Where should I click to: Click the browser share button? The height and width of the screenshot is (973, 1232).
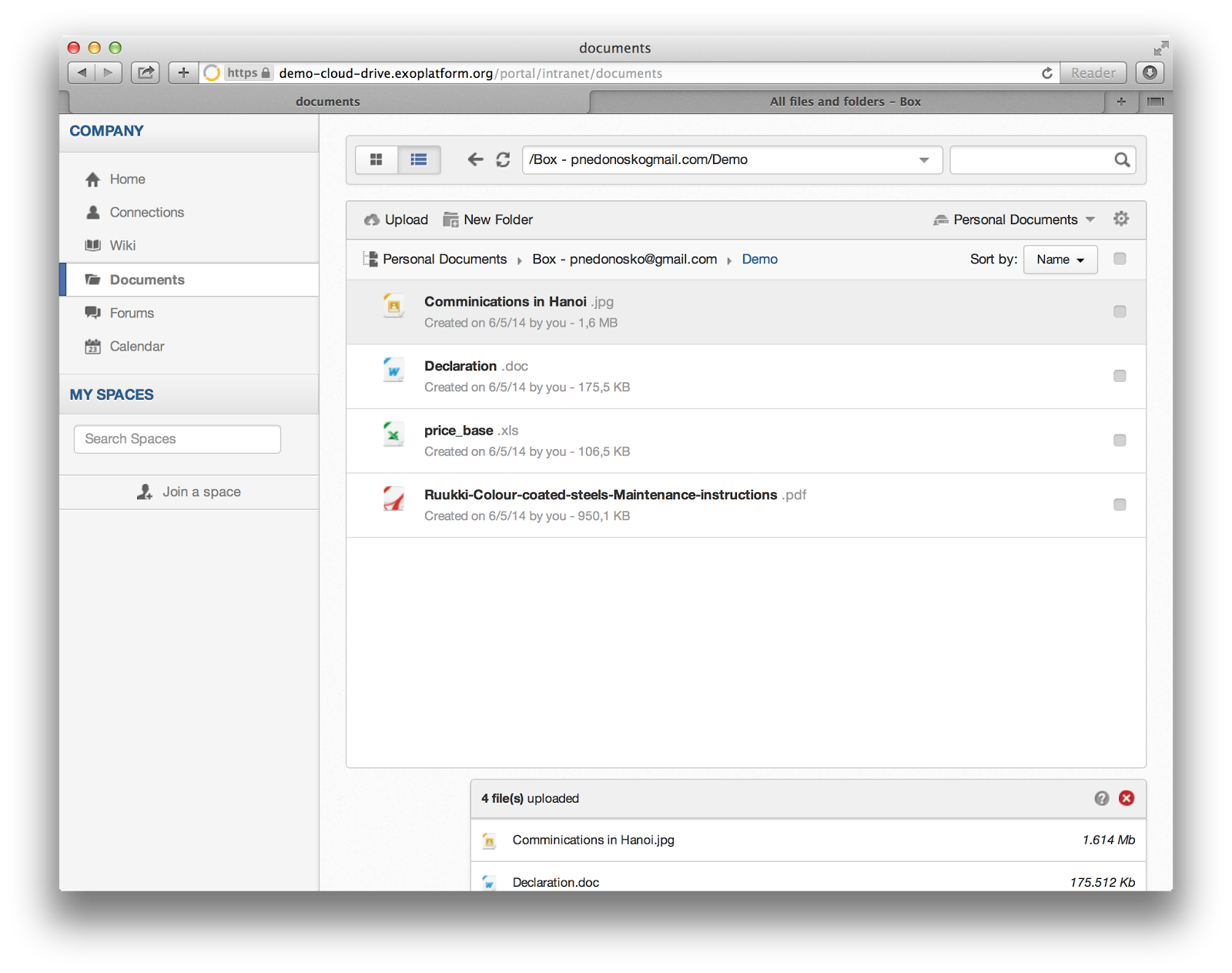coord(145,72)
